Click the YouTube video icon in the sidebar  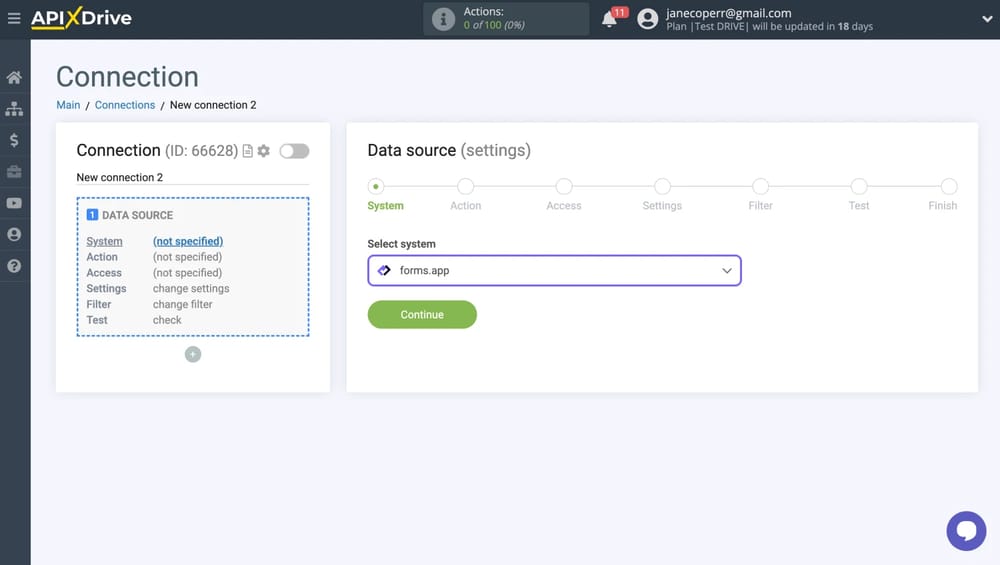(14, 203)
